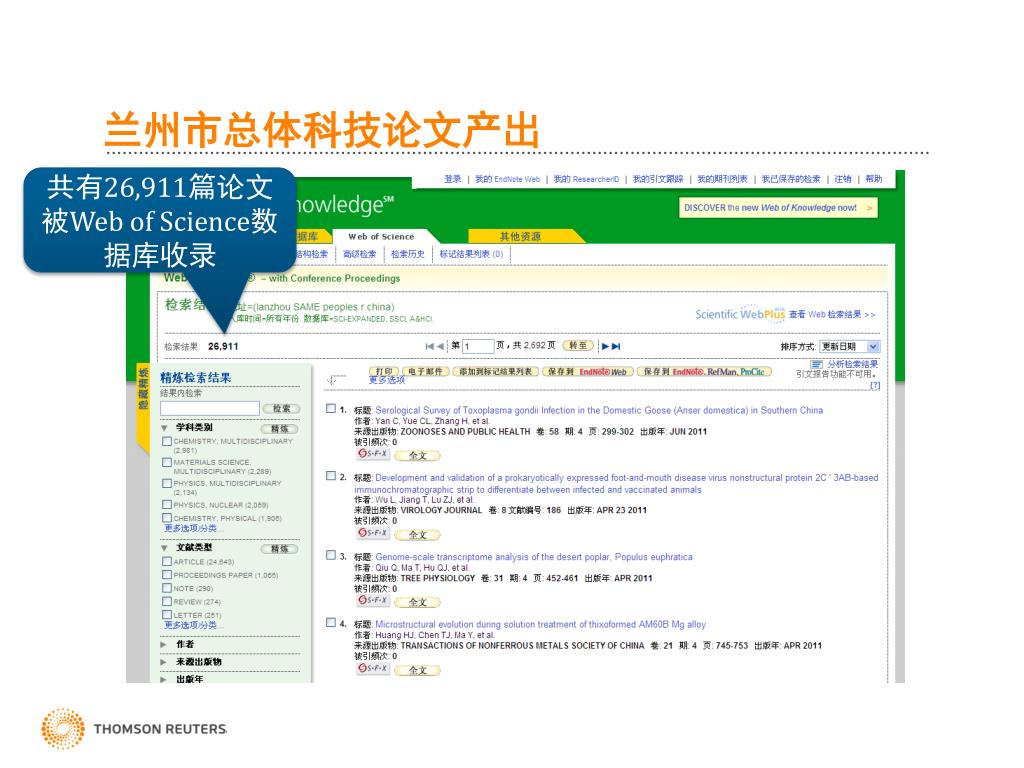Save to EndNote, RefMan, ProCite

(x=704, y=372)
